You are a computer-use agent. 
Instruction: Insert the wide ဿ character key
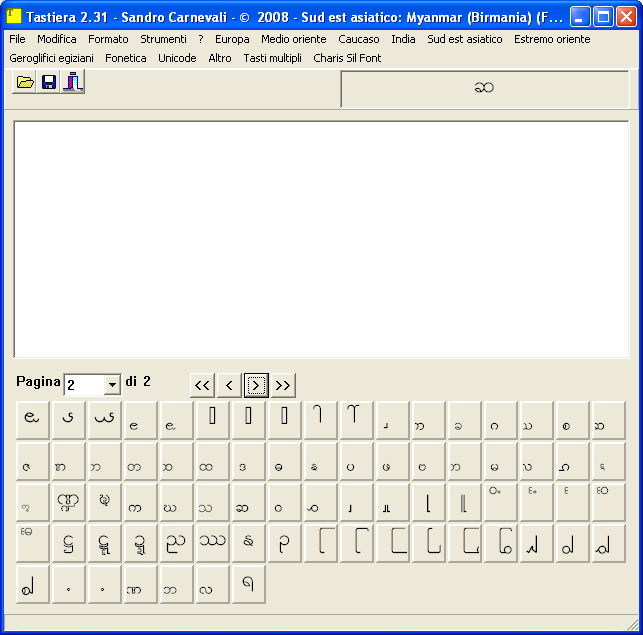tap(212, 543)
